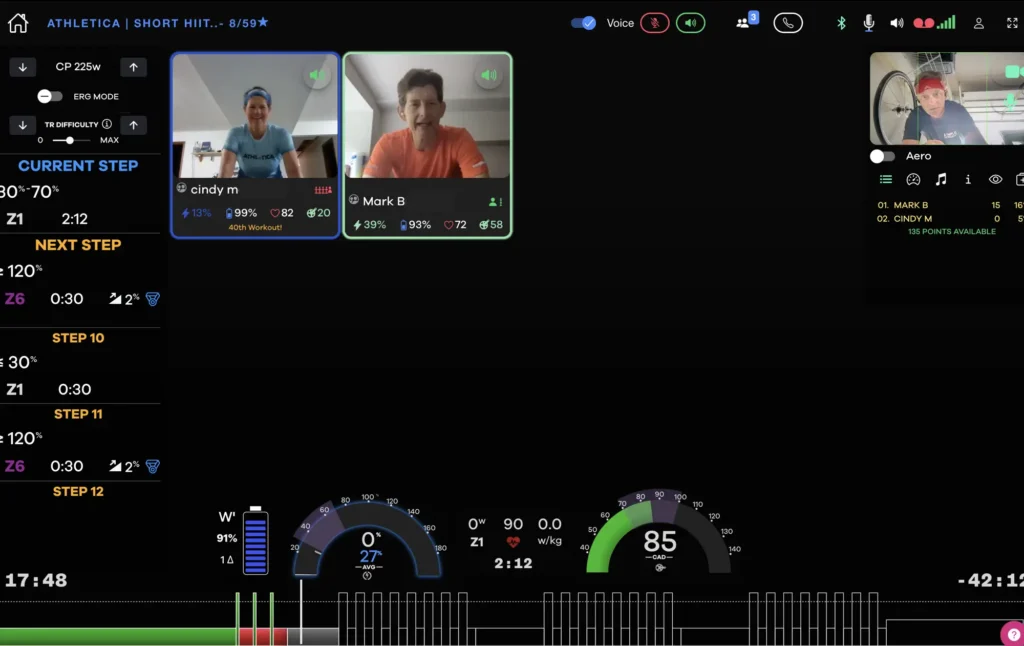Click the TR Difficulty info icon
1024x646 pixels.
click(106, 124)
